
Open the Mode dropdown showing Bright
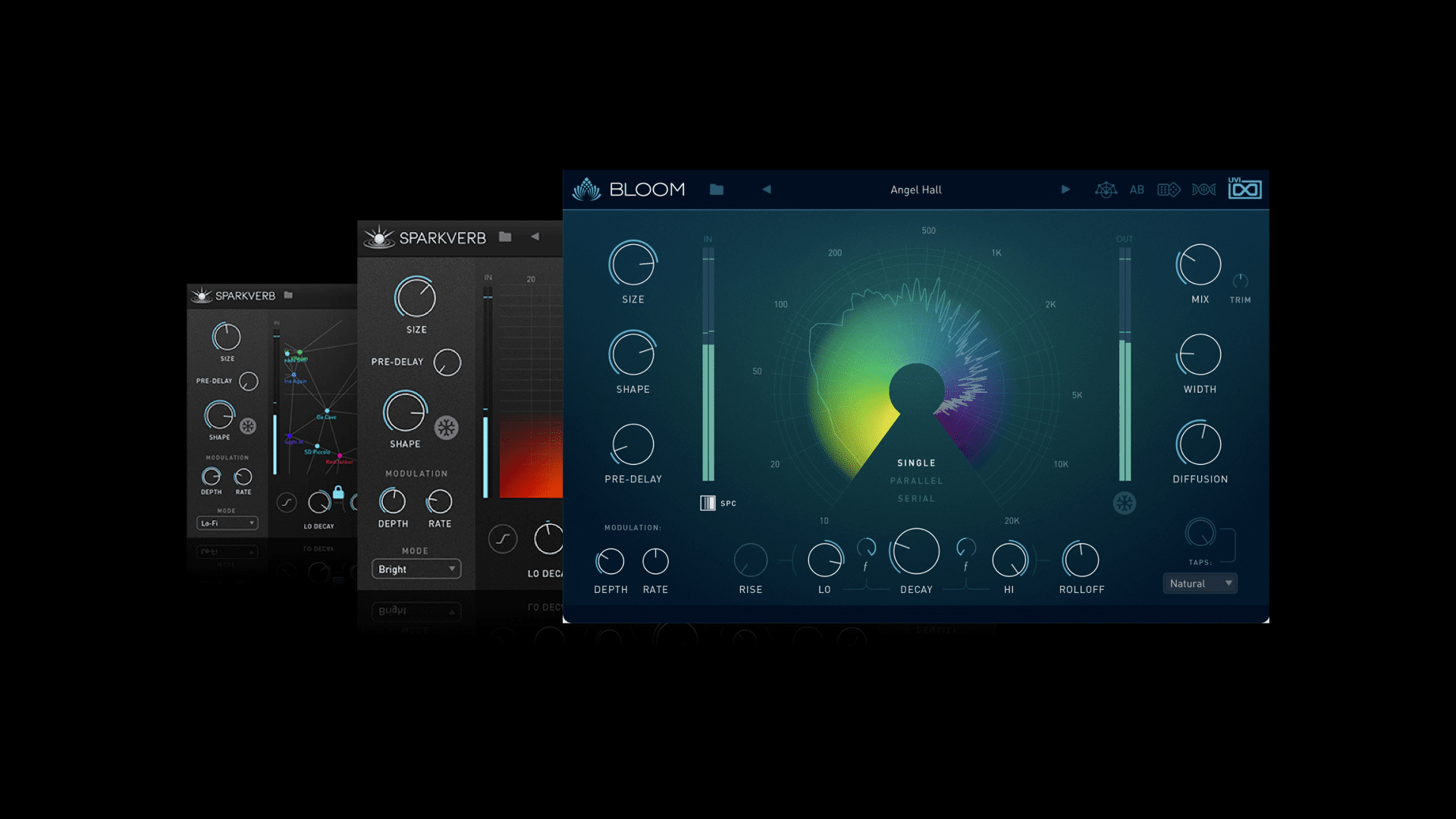point(416,569)
